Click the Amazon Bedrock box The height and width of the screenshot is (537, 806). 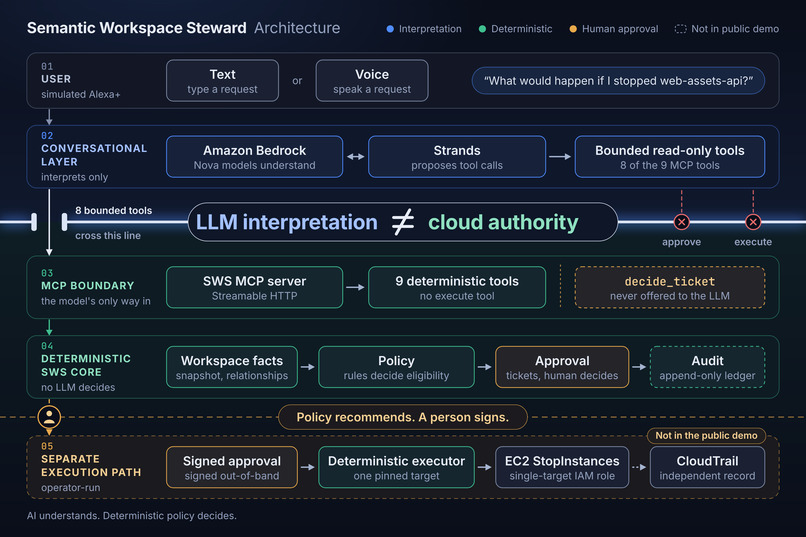point(254,157)
